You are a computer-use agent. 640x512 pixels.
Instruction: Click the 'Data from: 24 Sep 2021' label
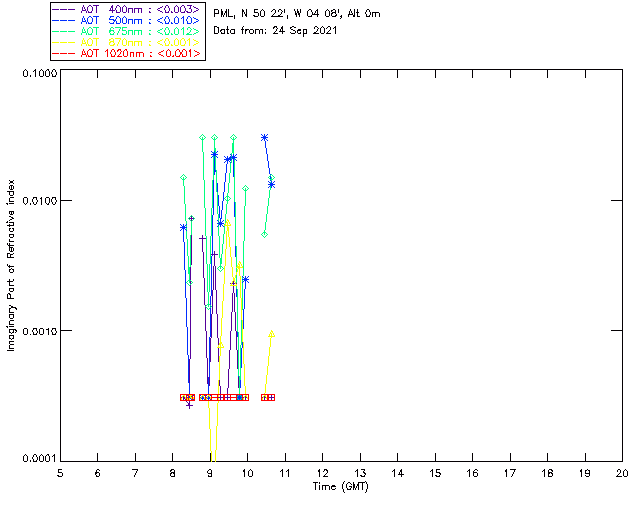tap(276, 31)
